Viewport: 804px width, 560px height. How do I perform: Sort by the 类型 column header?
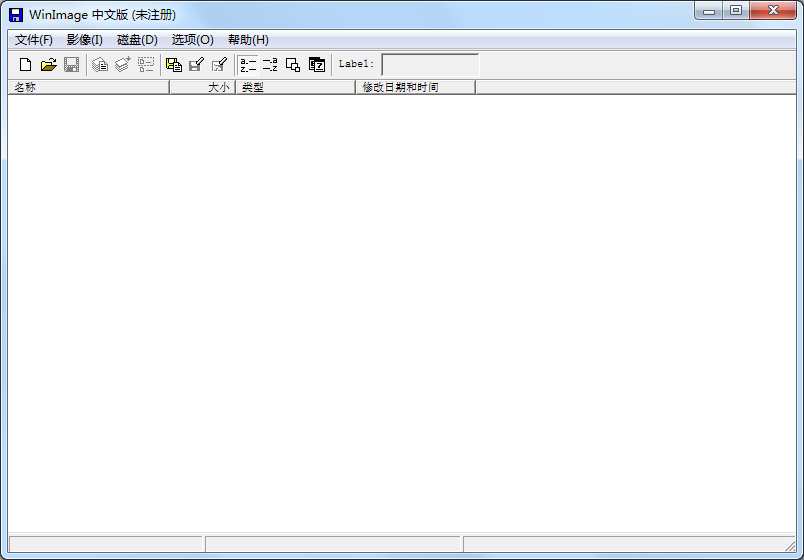click(x=296, y=87)
